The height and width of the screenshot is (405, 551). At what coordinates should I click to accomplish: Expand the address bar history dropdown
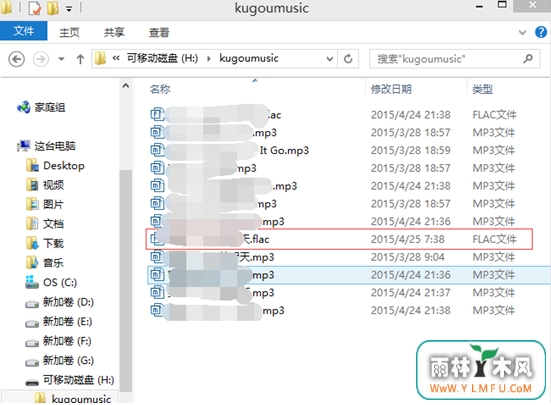[330, 59]
